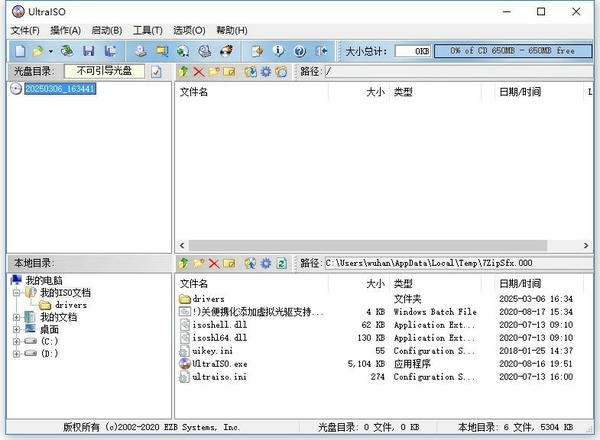Click the local path field with 7ZipSfx.000
The height and width of the screenshot is (440, 600).
[x=458, y=263]
